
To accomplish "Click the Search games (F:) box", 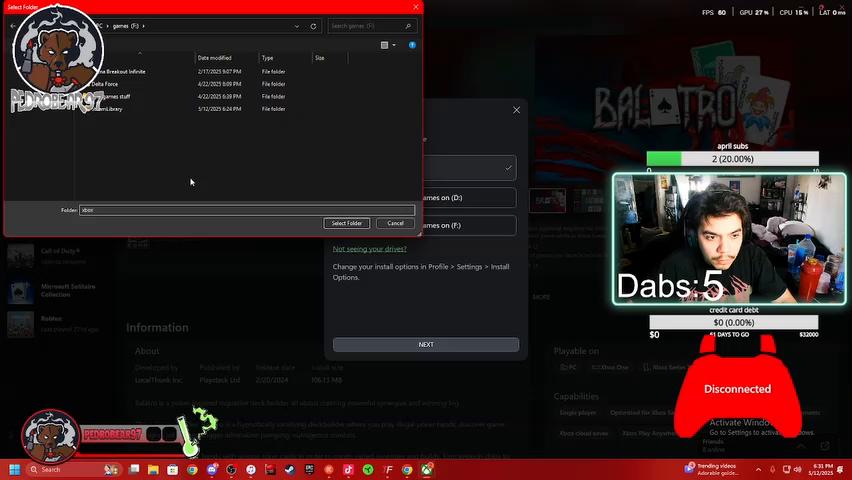I will coord(372,26).
